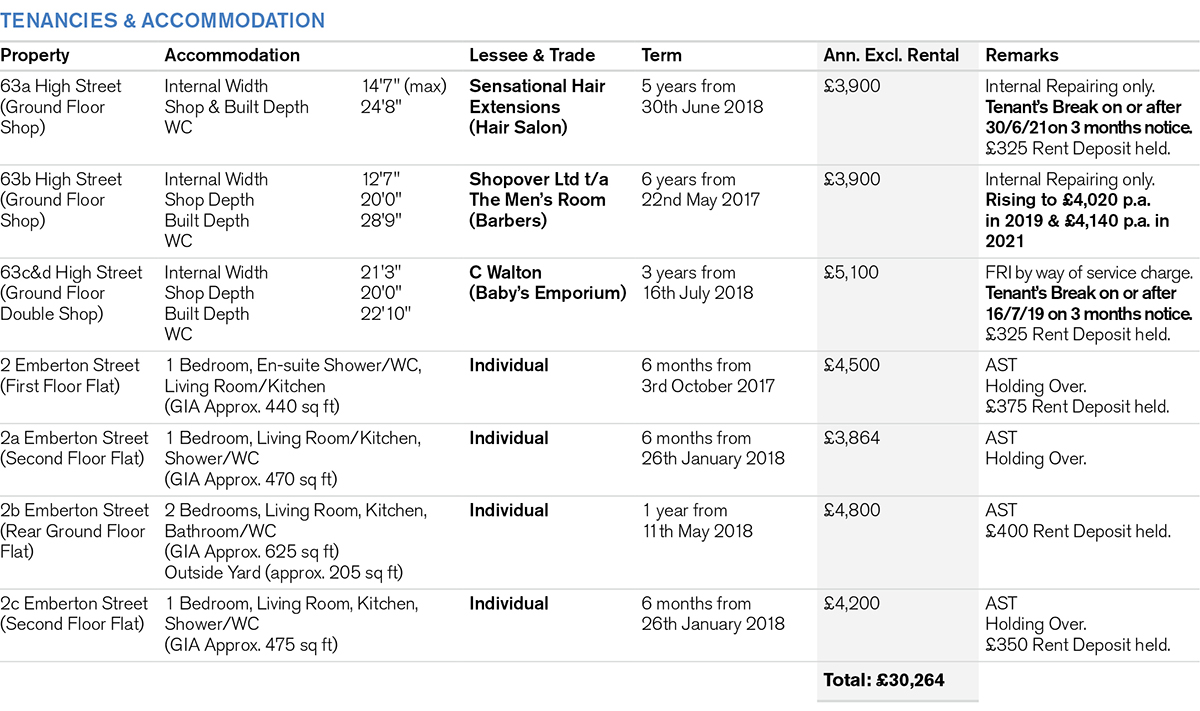Select the Property column header
This screenshot has height=711, width=1200.
click(35, 56)
